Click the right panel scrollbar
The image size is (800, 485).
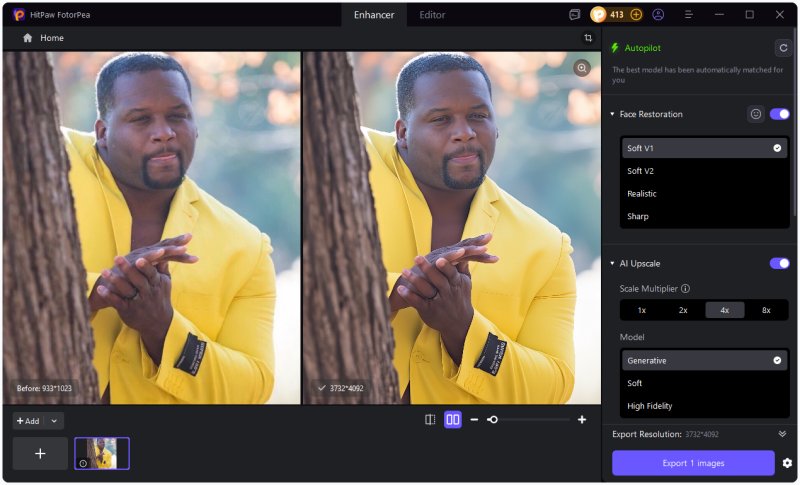(796, 122)
